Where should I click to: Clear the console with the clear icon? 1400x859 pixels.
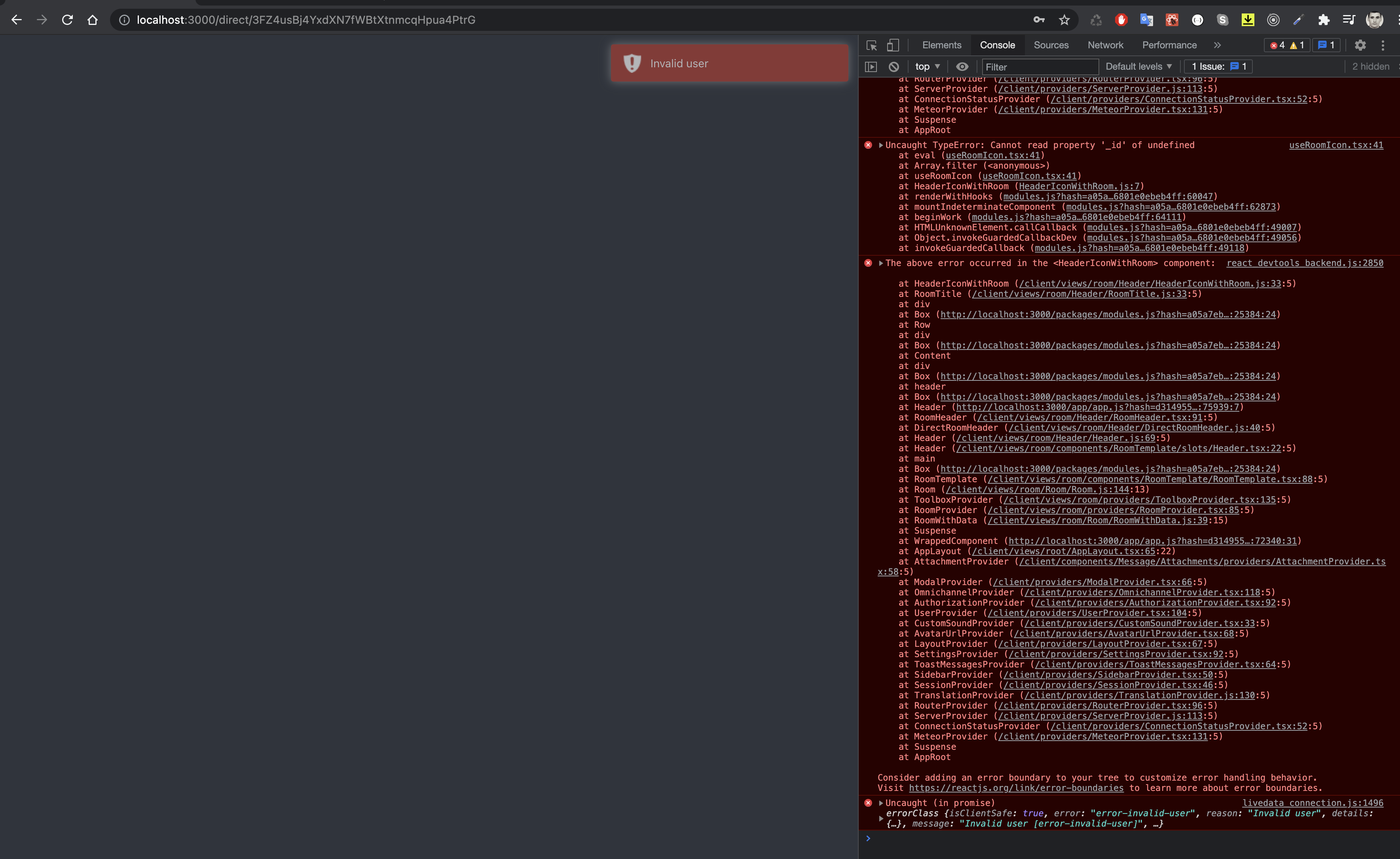coord(894,67)
